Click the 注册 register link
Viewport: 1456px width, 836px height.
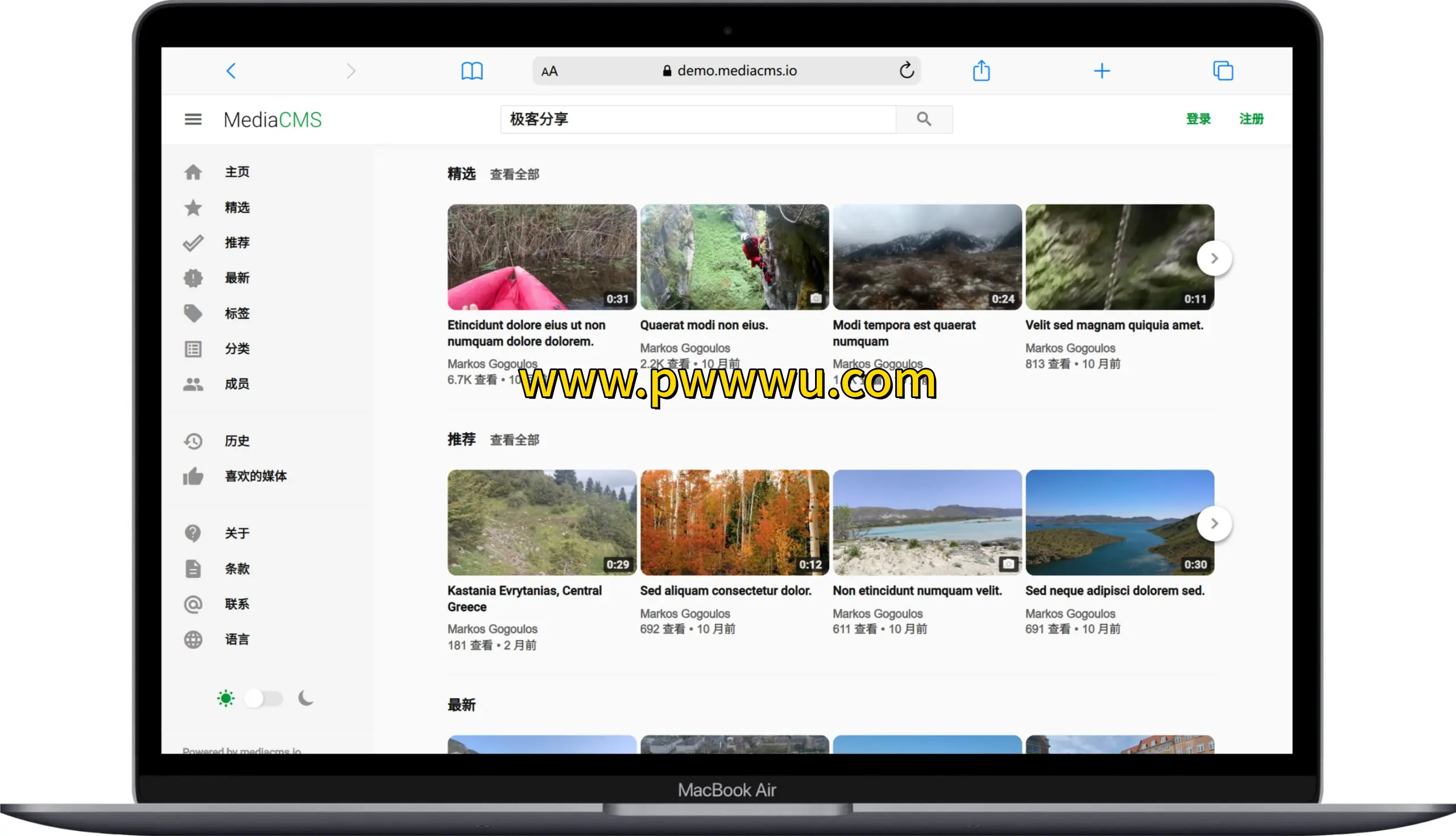(x=1251, y=119)
